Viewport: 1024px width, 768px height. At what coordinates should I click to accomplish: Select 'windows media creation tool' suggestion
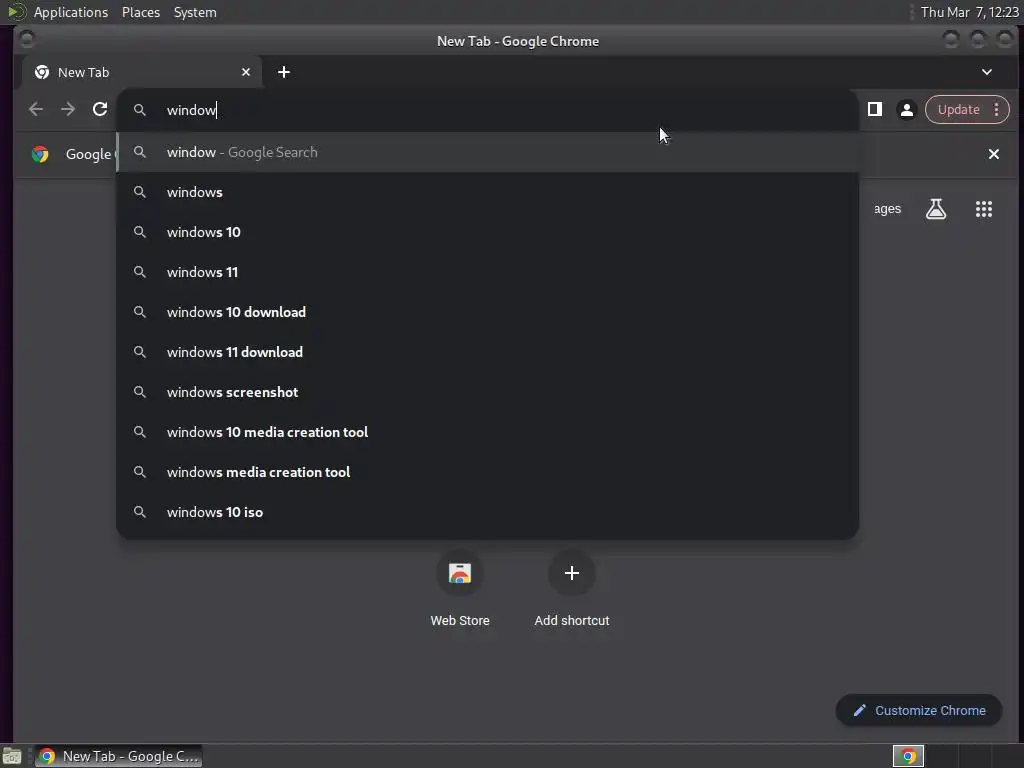click(x=487, y=472)
